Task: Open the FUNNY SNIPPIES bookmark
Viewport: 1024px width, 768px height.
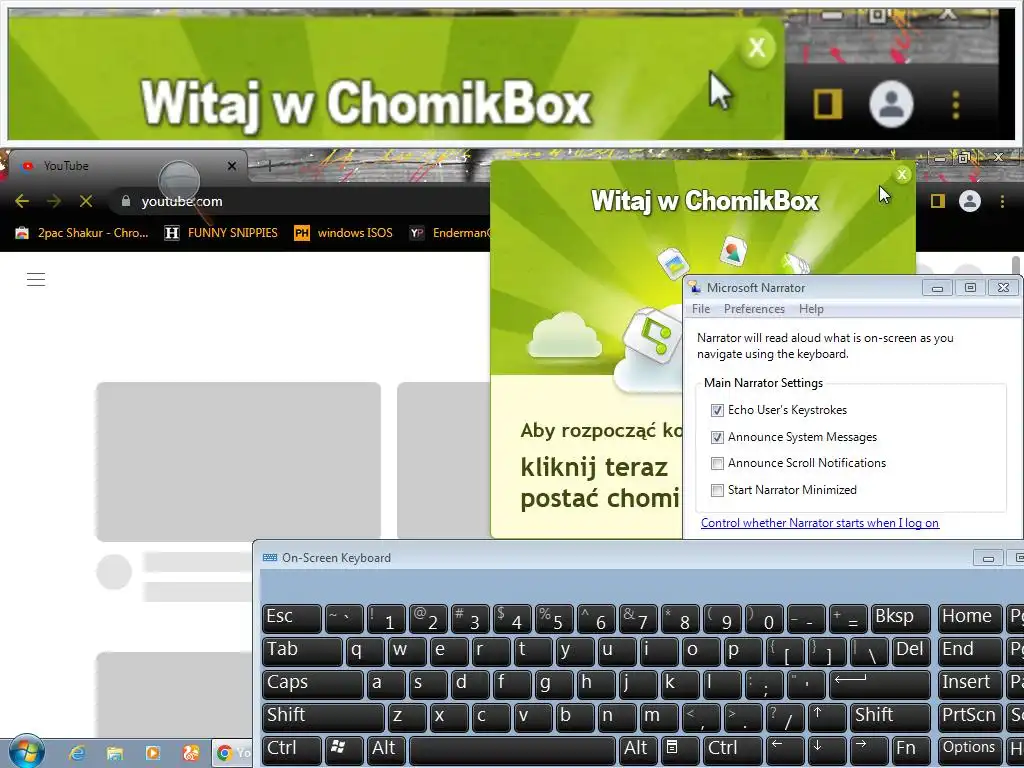Action: 221,232
